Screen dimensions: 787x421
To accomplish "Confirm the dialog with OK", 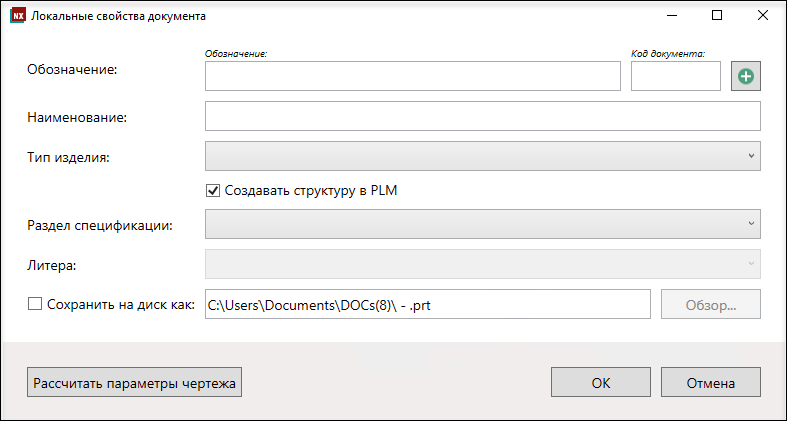I will pyautogui.click(x=601, y=382).
